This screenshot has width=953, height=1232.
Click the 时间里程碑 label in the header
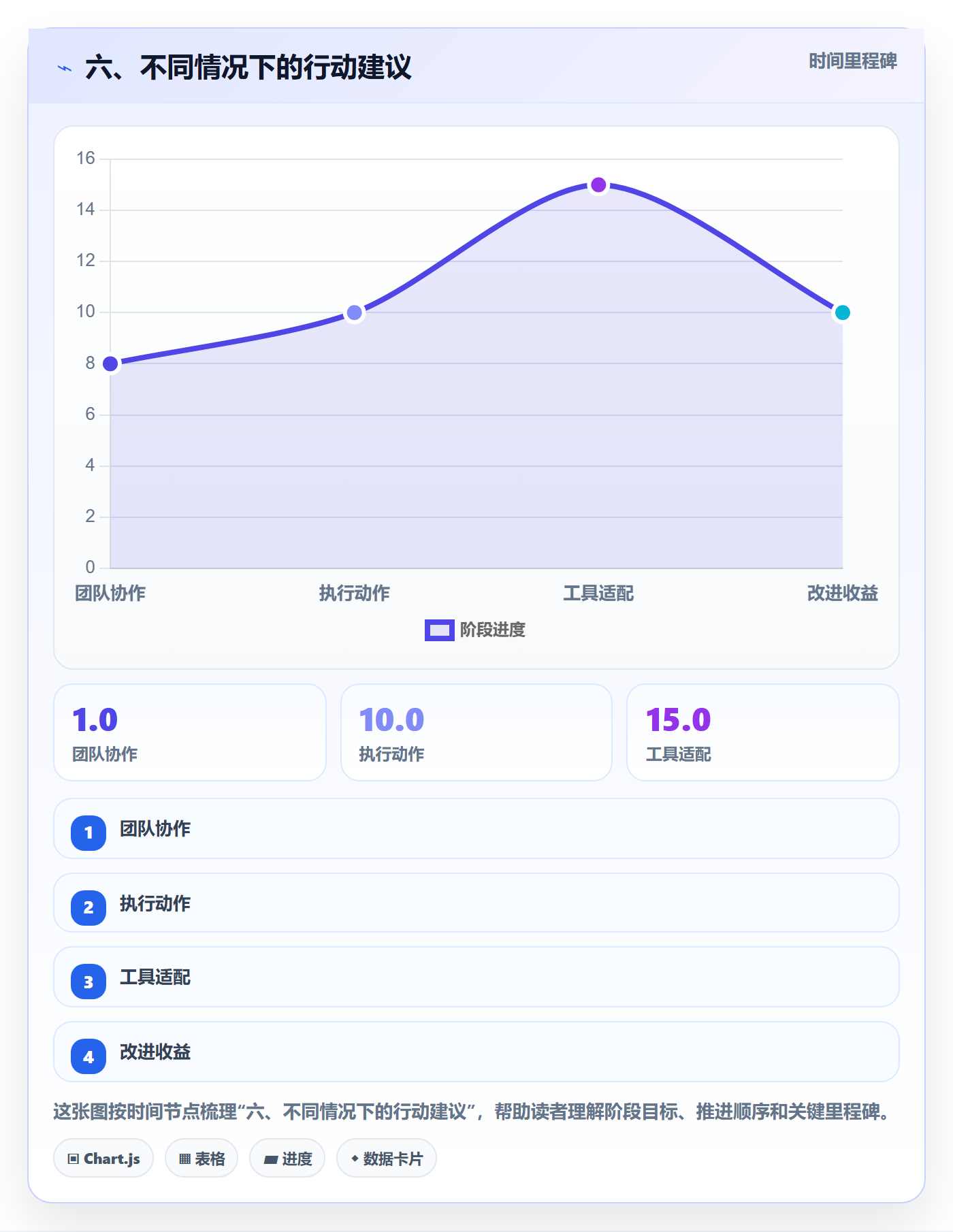point(852,61)
